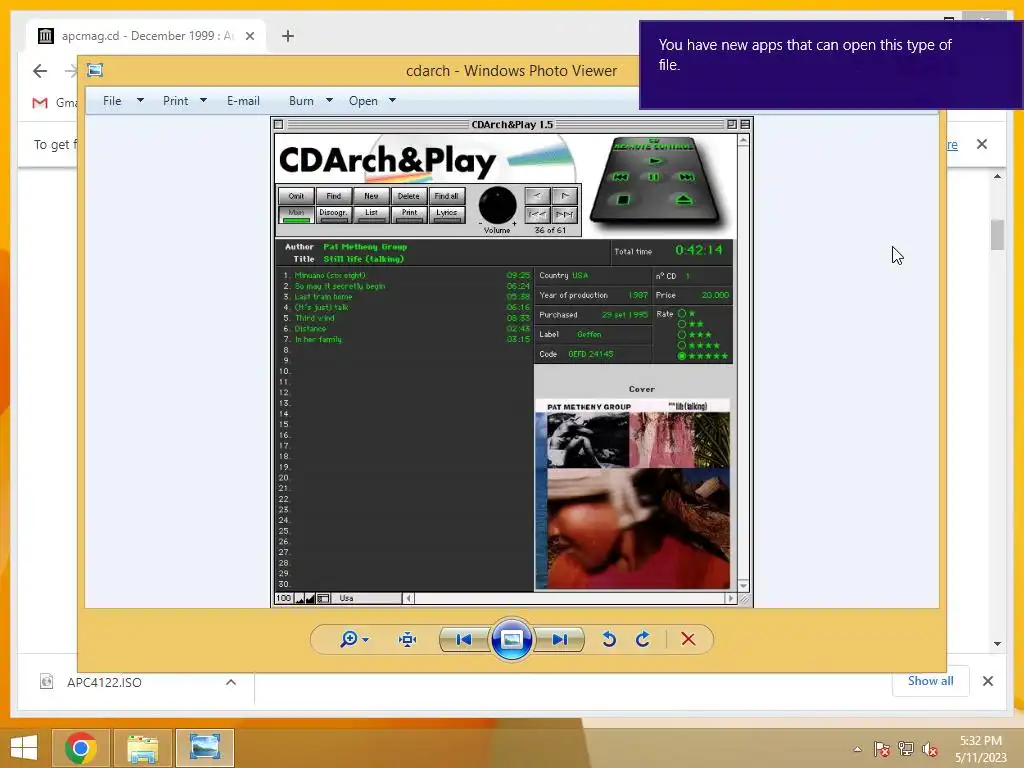Screen dimensions: 1024x768
Task: Open the Gmail bookmark in Chrome
Action: [55, 103]
